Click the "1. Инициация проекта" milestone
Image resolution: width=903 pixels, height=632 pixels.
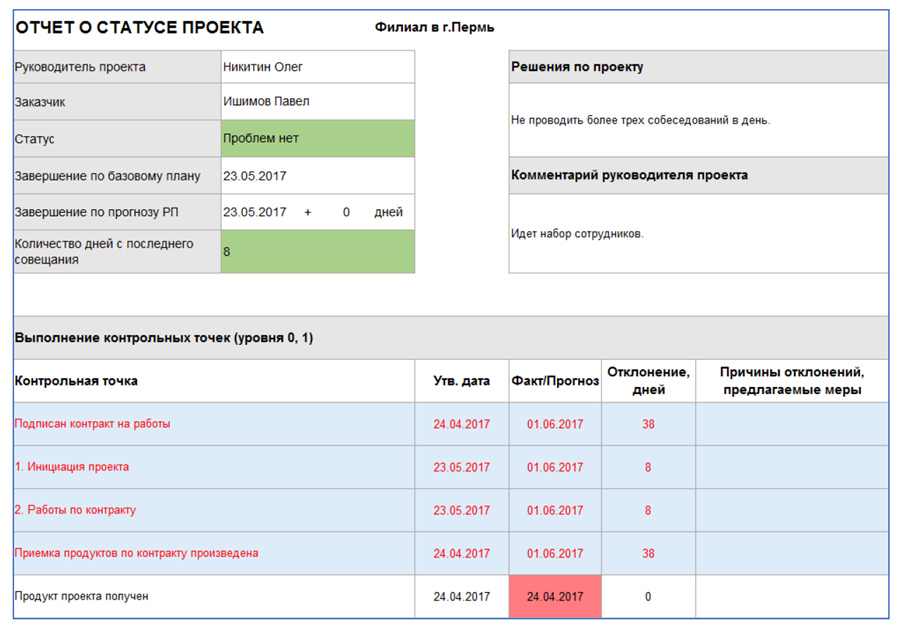(x=72, y=467)
